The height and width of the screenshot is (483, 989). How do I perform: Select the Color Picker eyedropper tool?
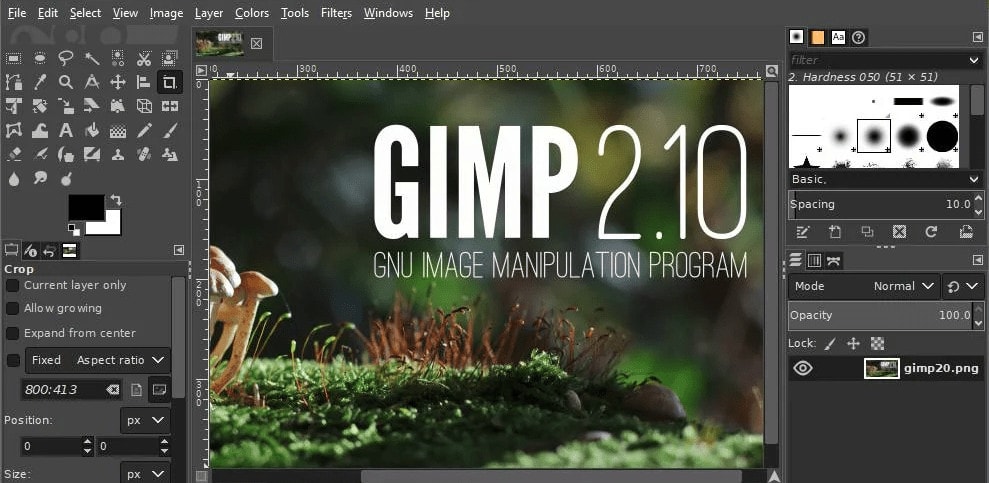tap(40, 82)
